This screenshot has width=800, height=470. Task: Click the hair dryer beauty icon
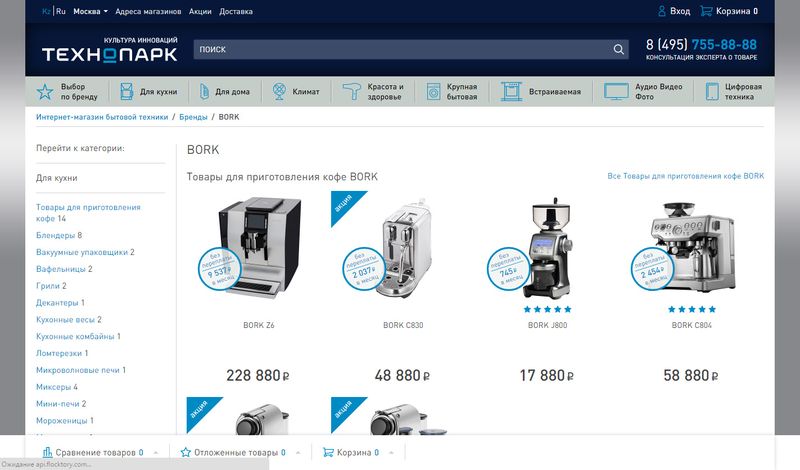tap(352, 92)
